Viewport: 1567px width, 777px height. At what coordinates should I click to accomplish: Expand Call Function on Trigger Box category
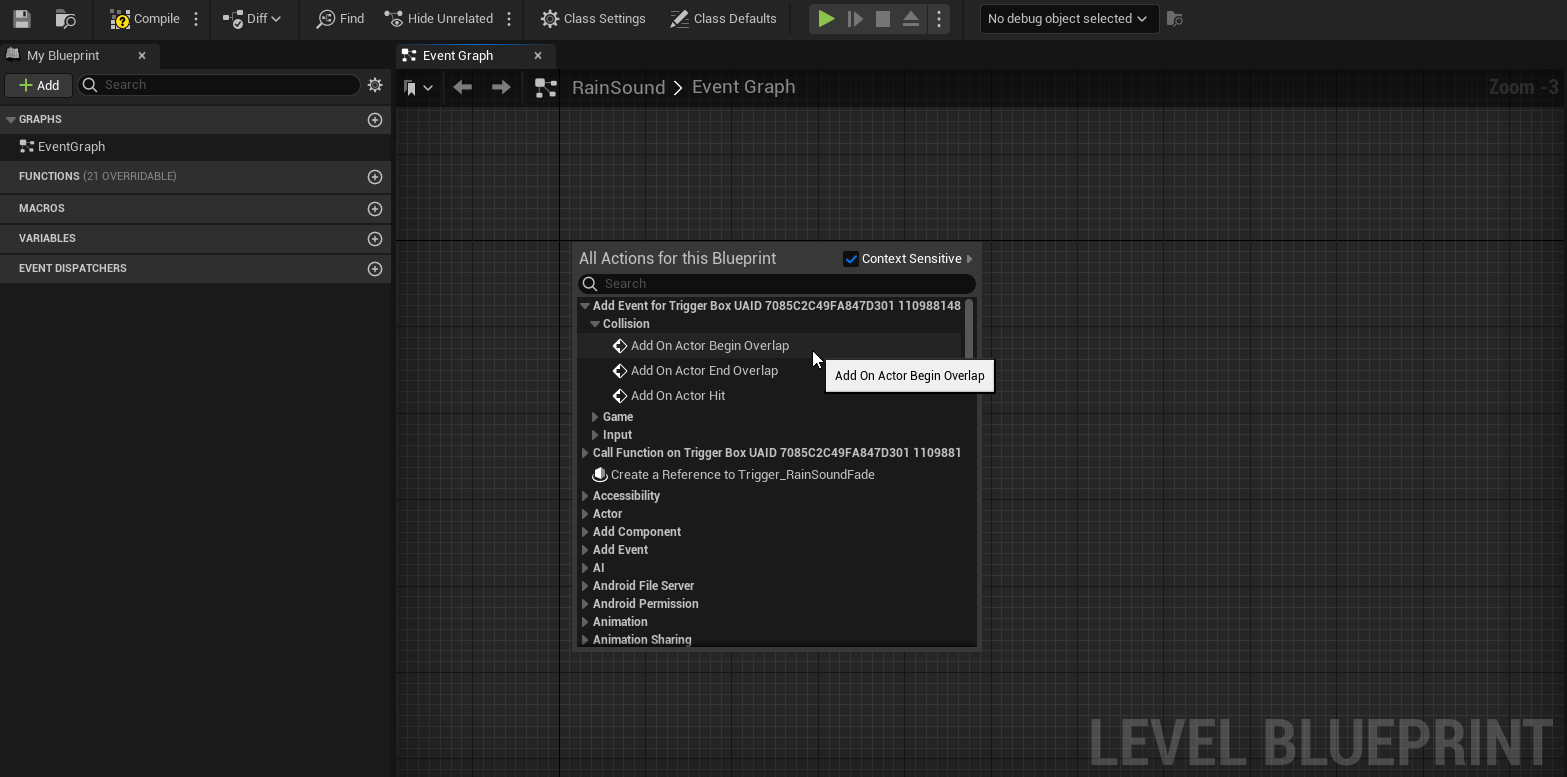pyautogui.click(x=585, y=453)
